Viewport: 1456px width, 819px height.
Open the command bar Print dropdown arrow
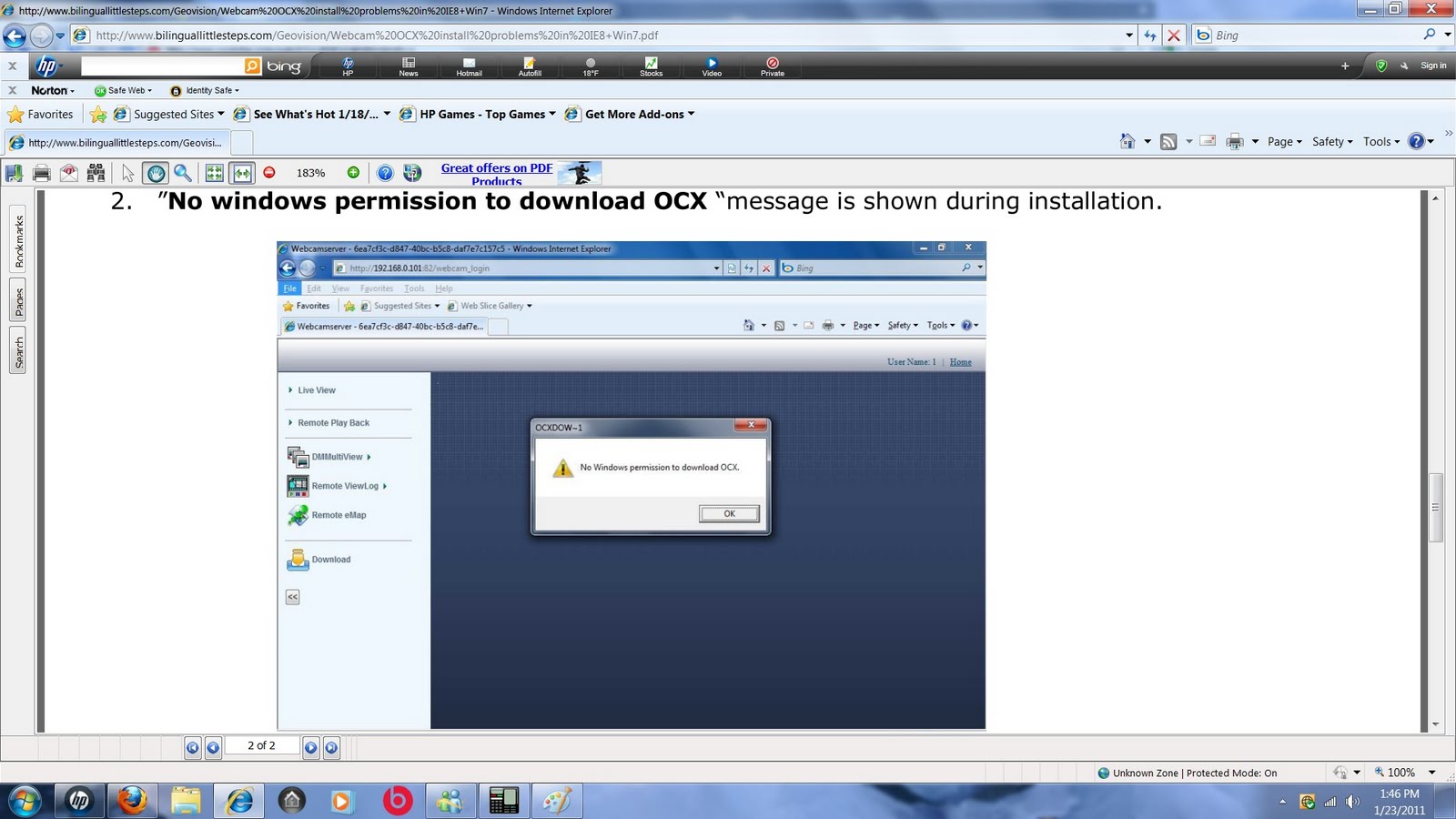pos(1255,142)
